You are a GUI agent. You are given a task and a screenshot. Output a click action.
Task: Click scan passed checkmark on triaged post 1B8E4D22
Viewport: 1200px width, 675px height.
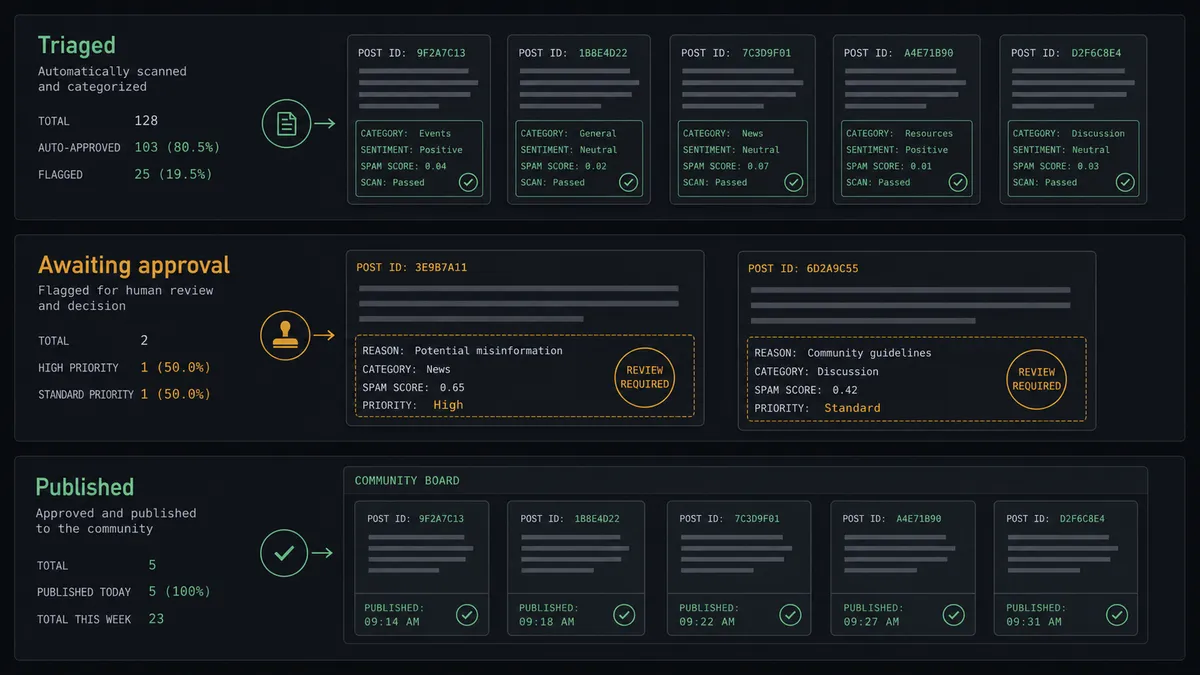[x=628, y=182]
